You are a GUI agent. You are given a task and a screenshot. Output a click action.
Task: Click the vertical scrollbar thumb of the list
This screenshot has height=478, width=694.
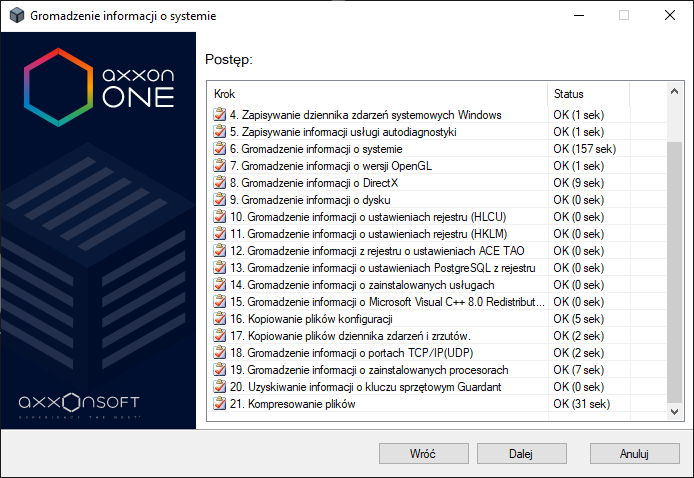pos(674,272)
